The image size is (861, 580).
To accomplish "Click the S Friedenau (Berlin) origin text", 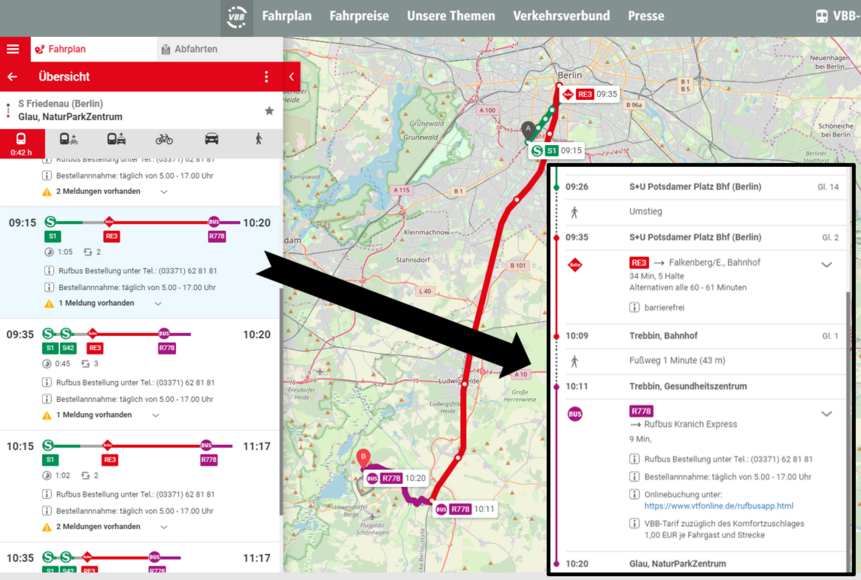I will [60, 104].
